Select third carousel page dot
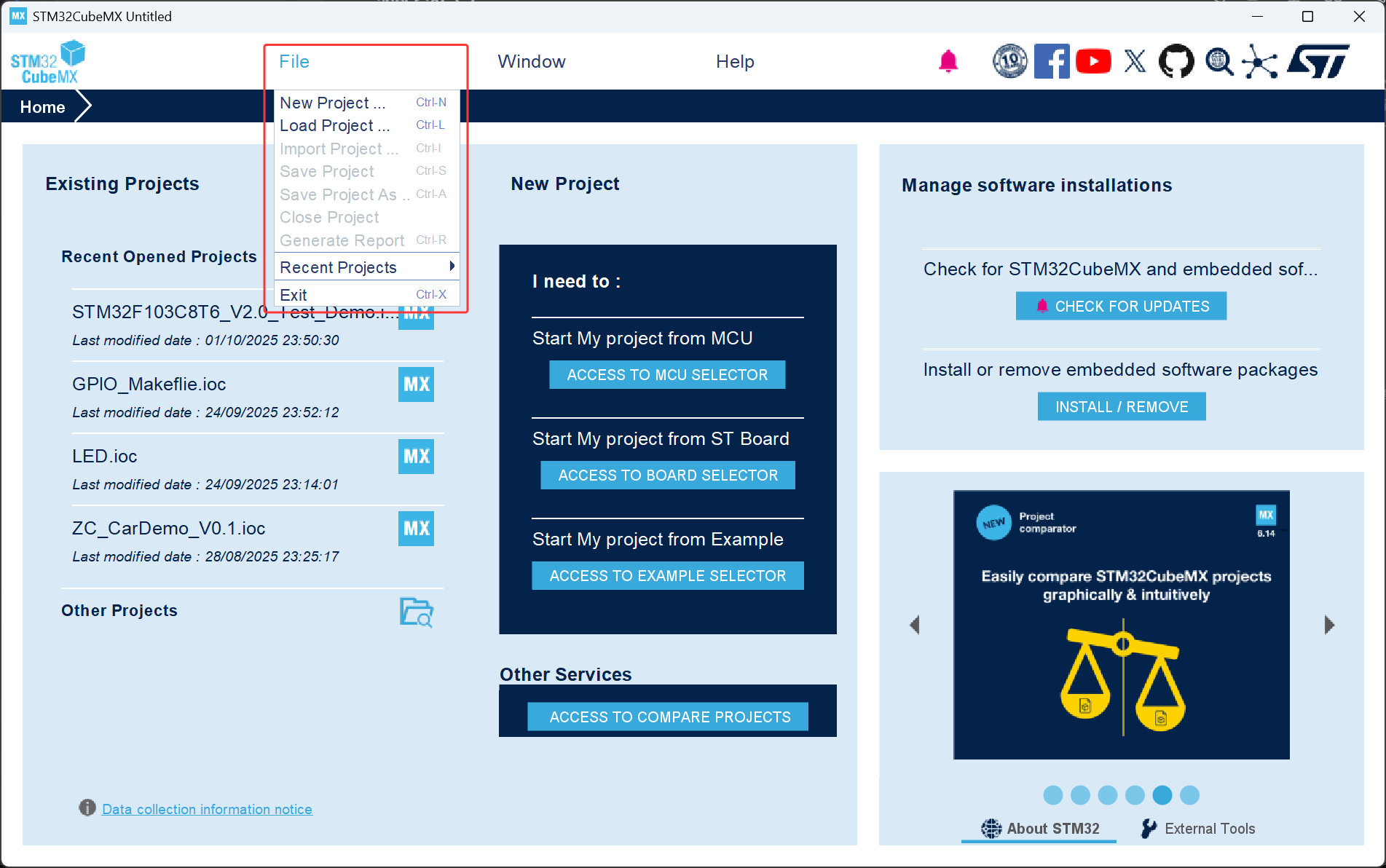 (x=1108, y=795)
